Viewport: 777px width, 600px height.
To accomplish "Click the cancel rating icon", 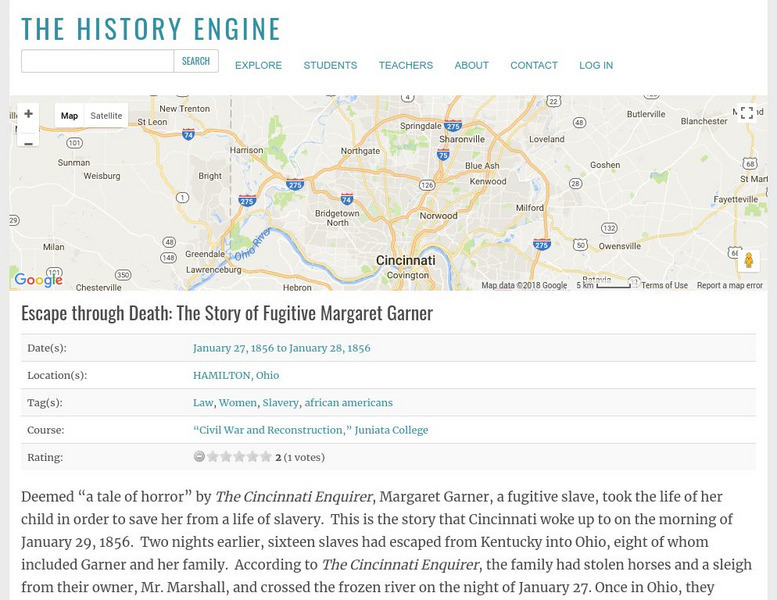I will click(x=199, y=457).
